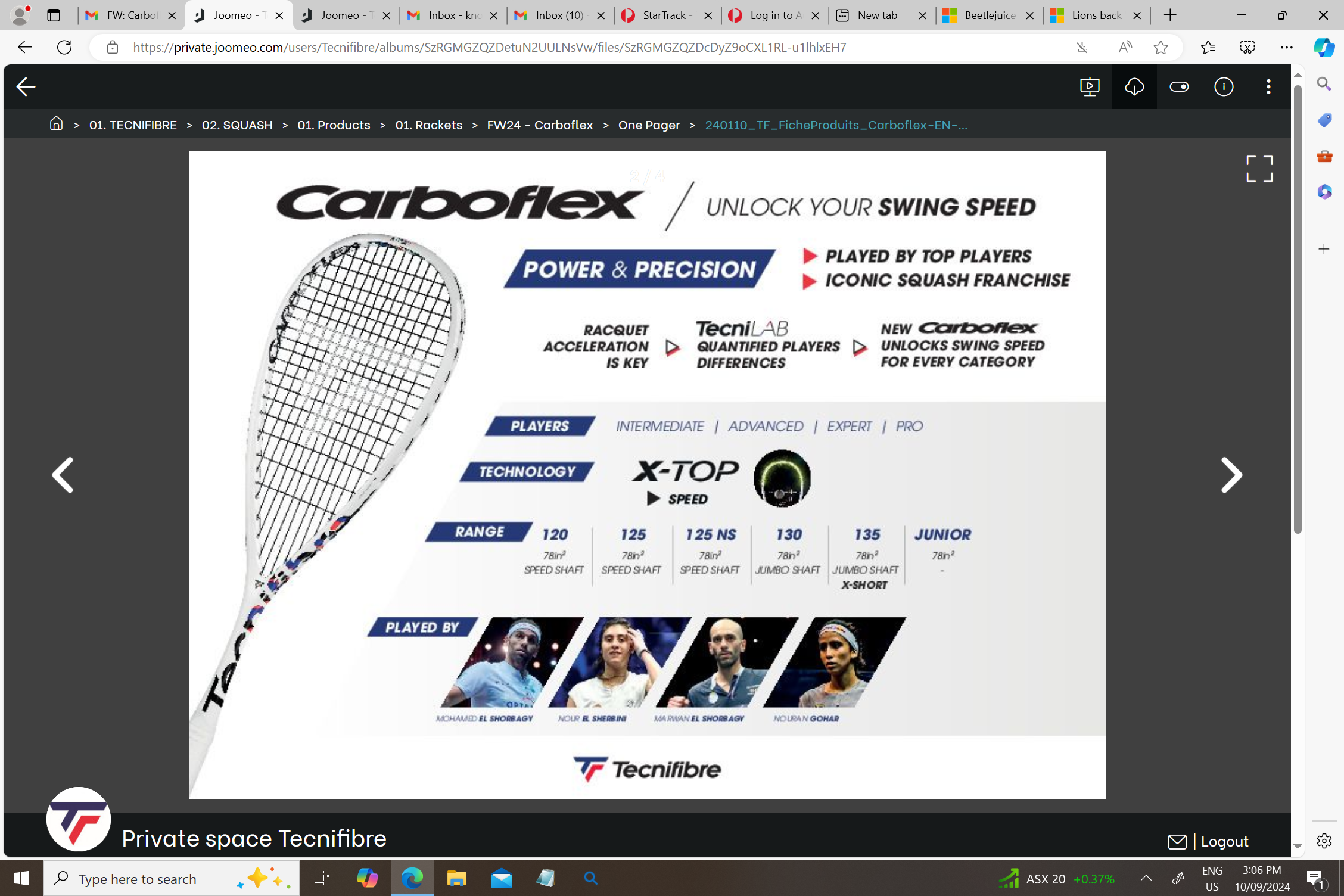Image resolution: width=1344 pixels, height=896 pixels.
Task: Start the slideshow presentation icon
Action: 1090,87
